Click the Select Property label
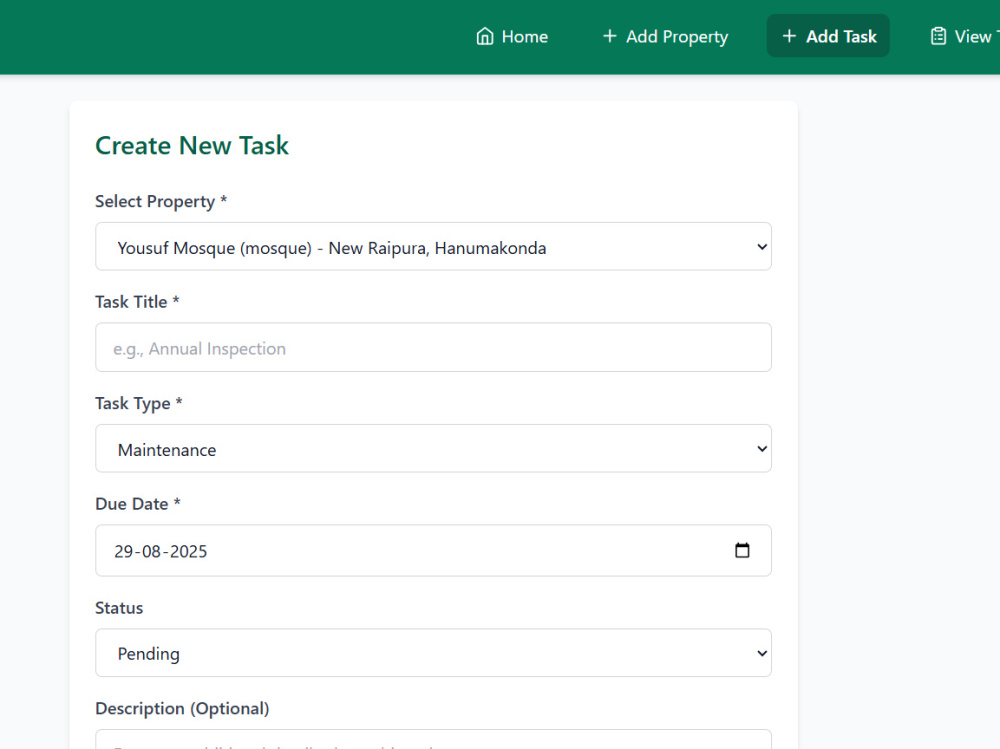The height and width of the screenshot is (749, 1000). click(x=161, y=202)
